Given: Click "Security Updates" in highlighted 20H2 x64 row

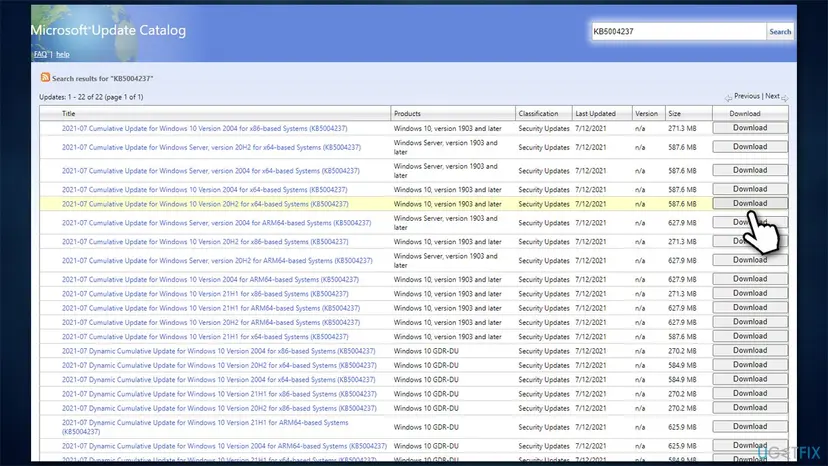Looking at the screenshot, I should [544, 204].
